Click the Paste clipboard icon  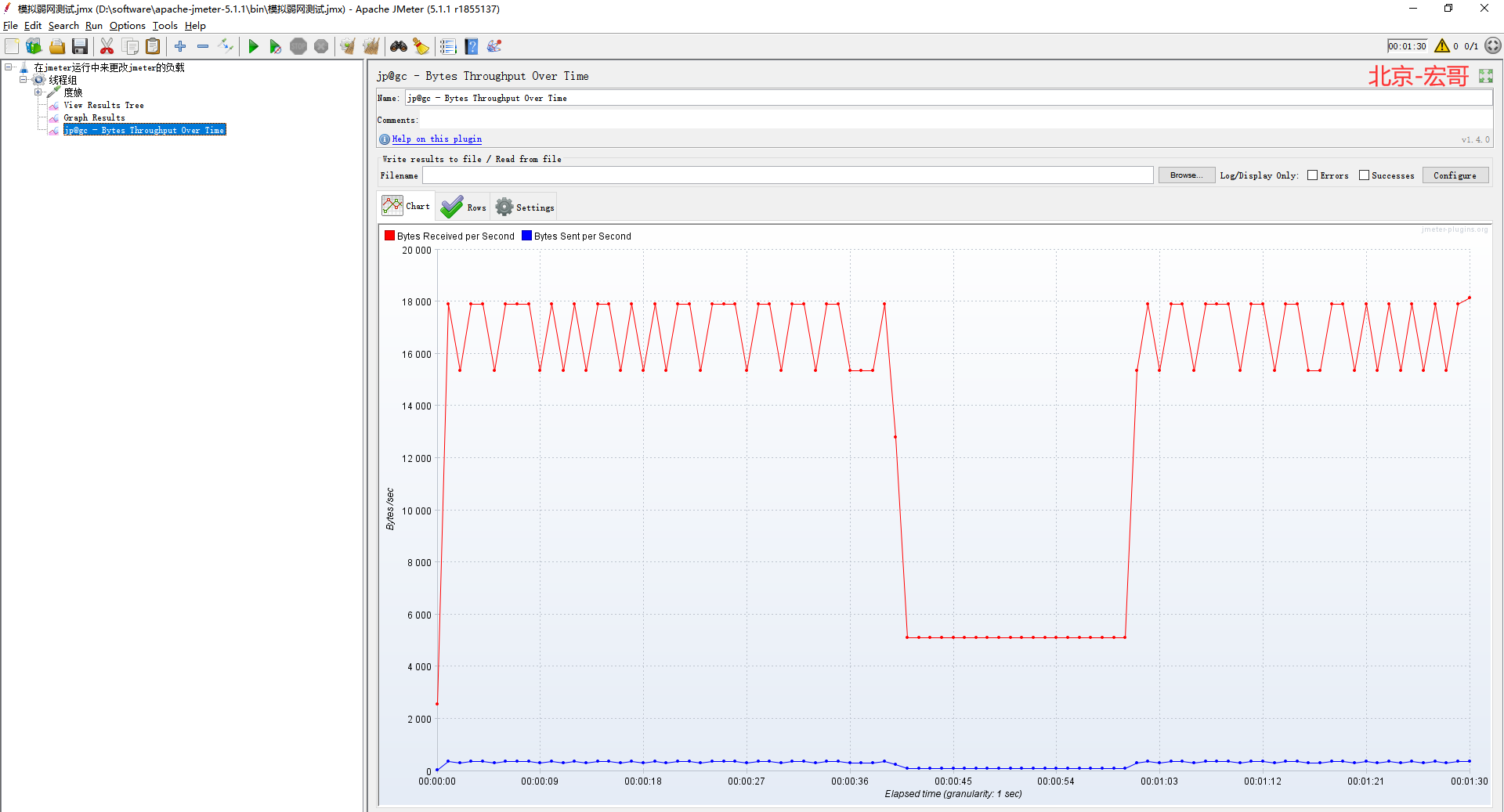pyautogui.click(x=153, y=47)
